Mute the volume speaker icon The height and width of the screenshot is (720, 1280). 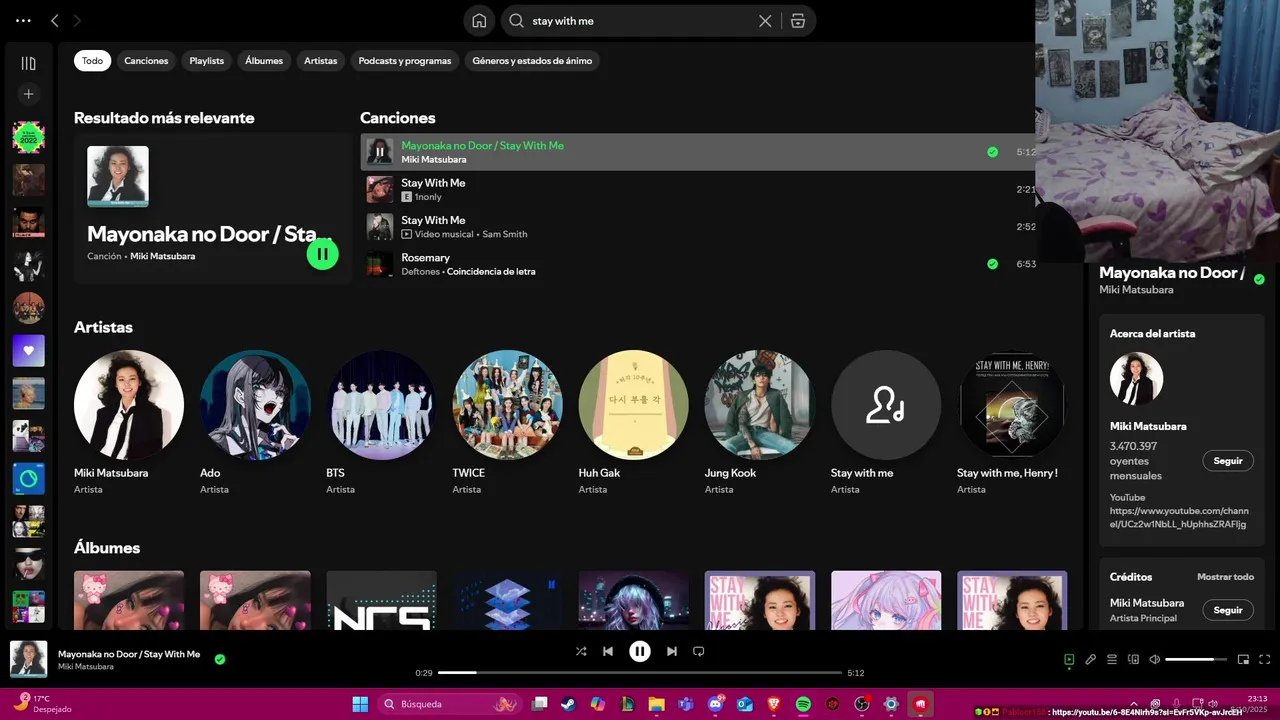(1154, 659)
